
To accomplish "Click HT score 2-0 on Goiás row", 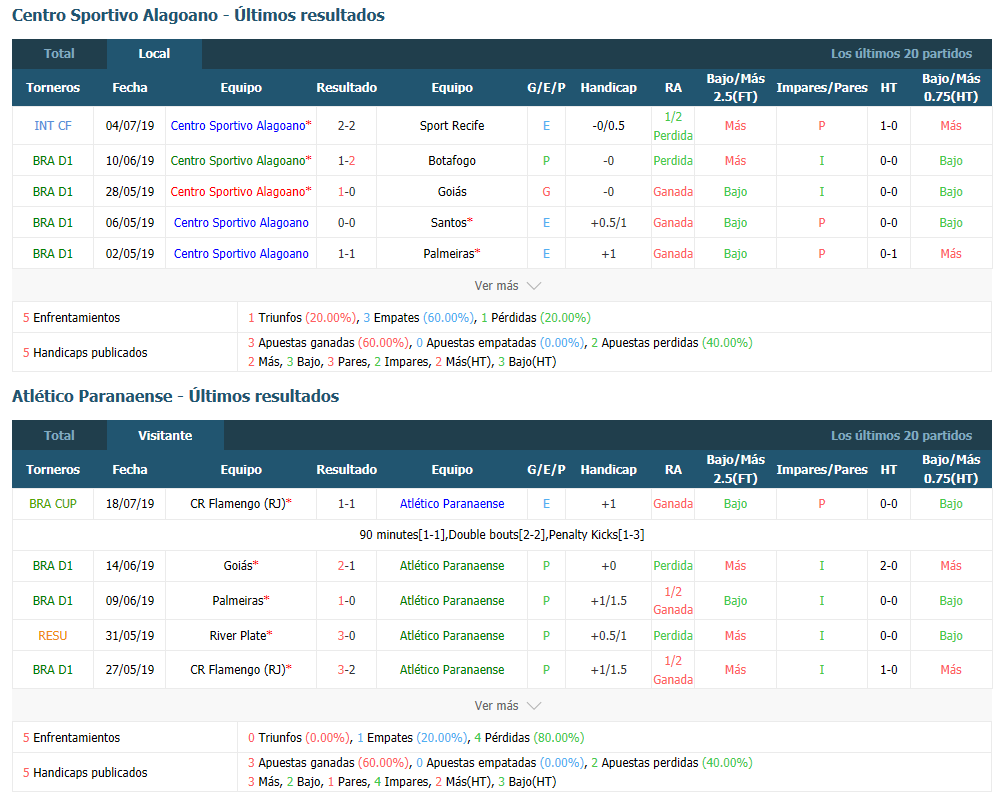I will [x=888, y=566].
